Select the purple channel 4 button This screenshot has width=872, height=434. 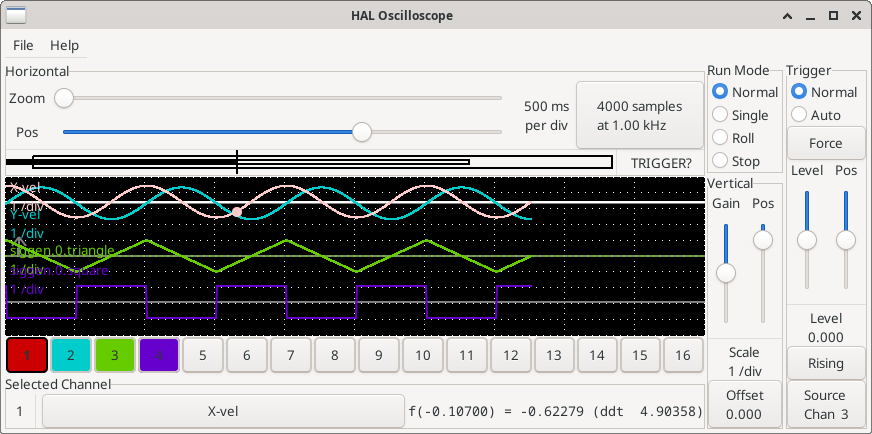(159, 354)
